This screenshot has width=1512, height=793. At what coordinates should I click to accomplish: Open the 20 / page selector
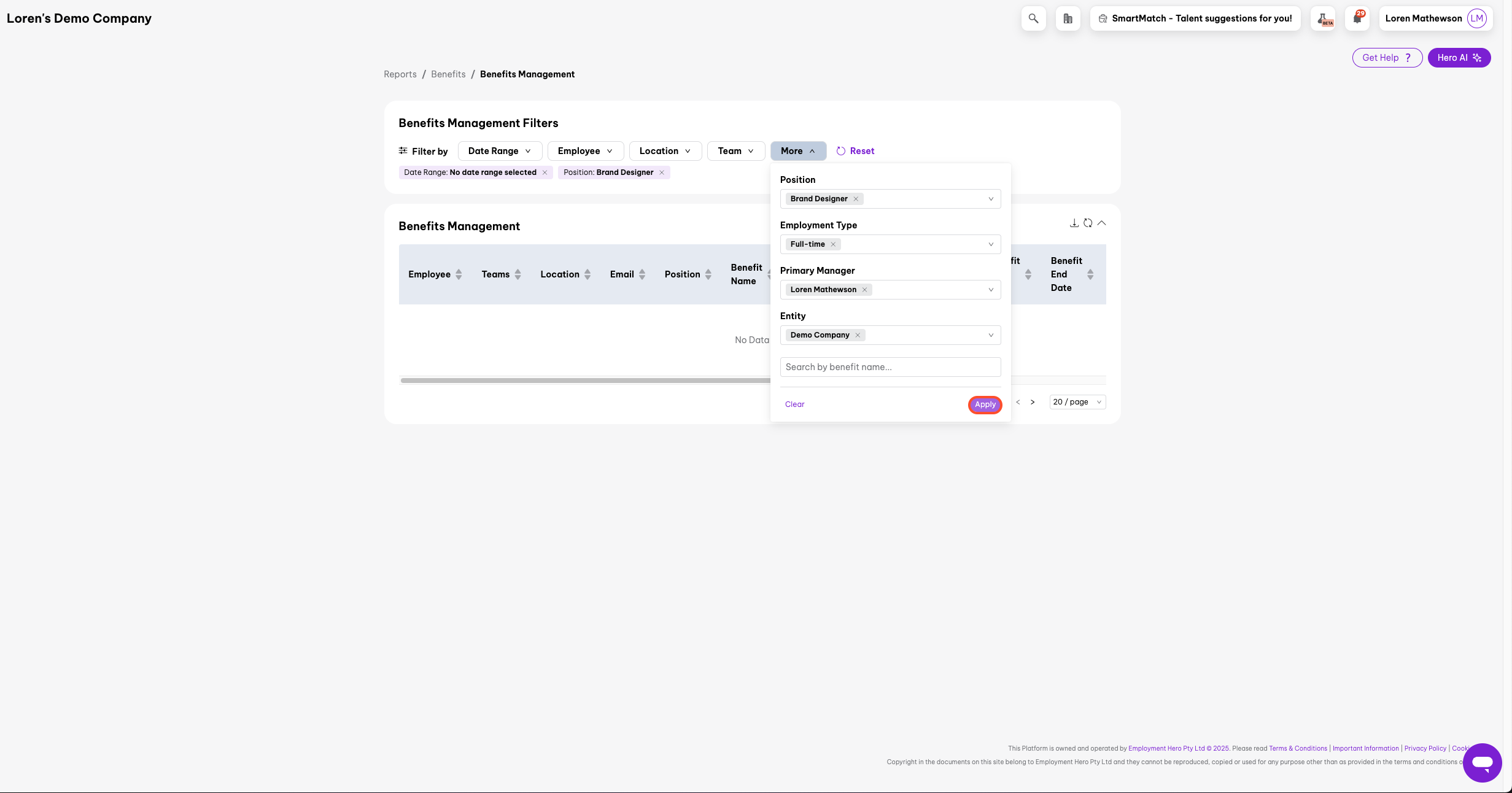click(1077, 402)
